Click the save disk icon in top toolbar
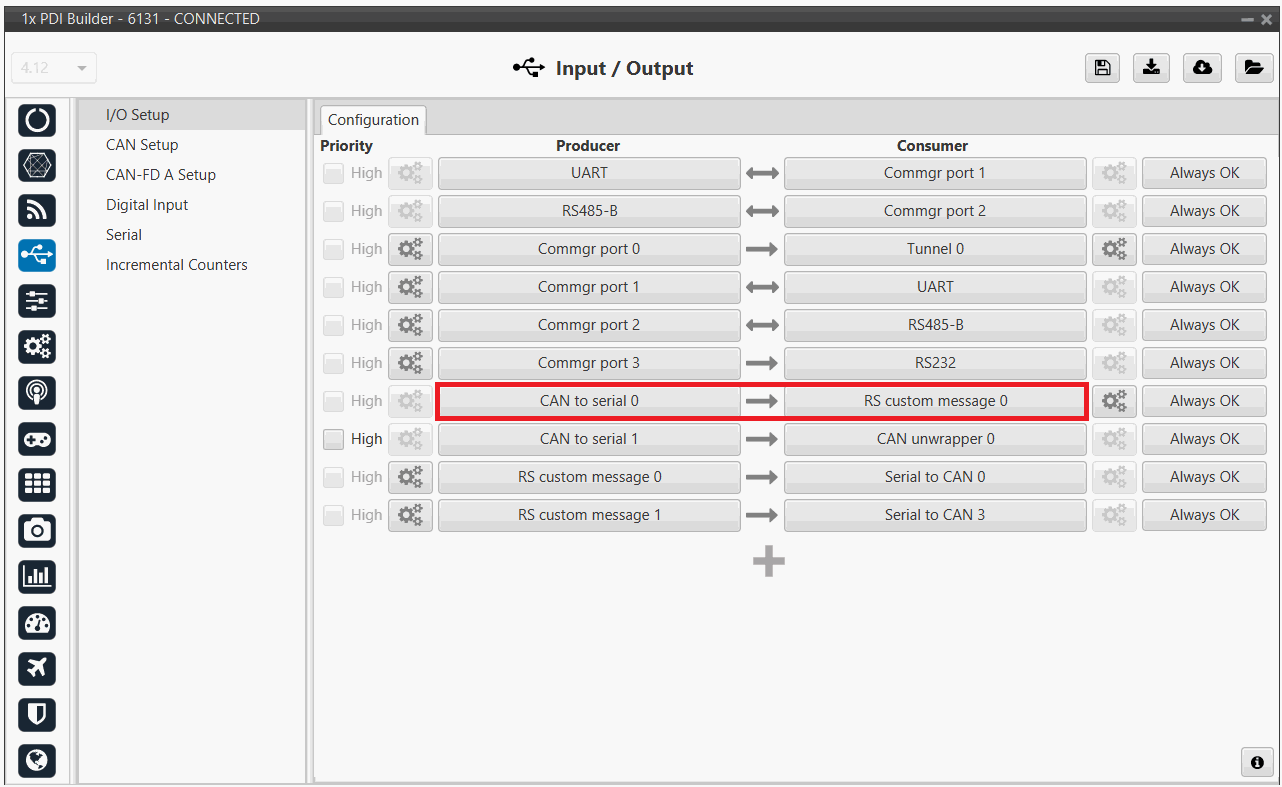 (1102, 67)
